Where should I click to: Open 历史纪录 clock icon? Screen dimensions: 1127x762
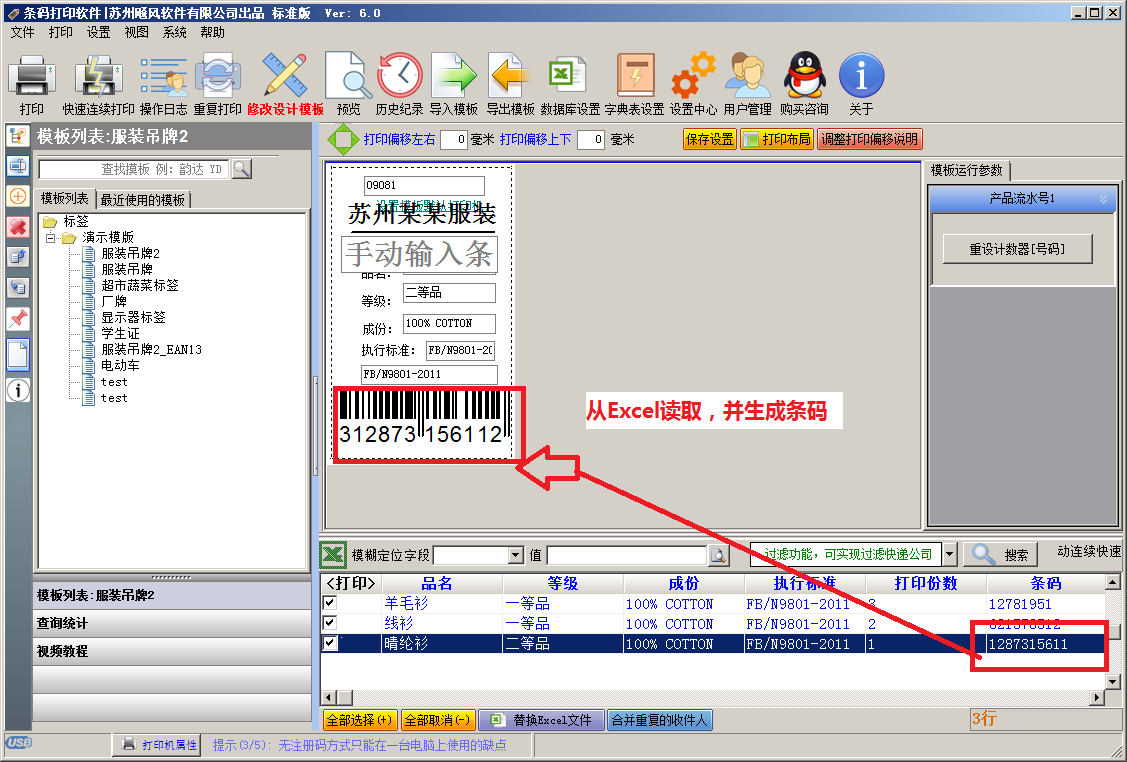(400, 75)
